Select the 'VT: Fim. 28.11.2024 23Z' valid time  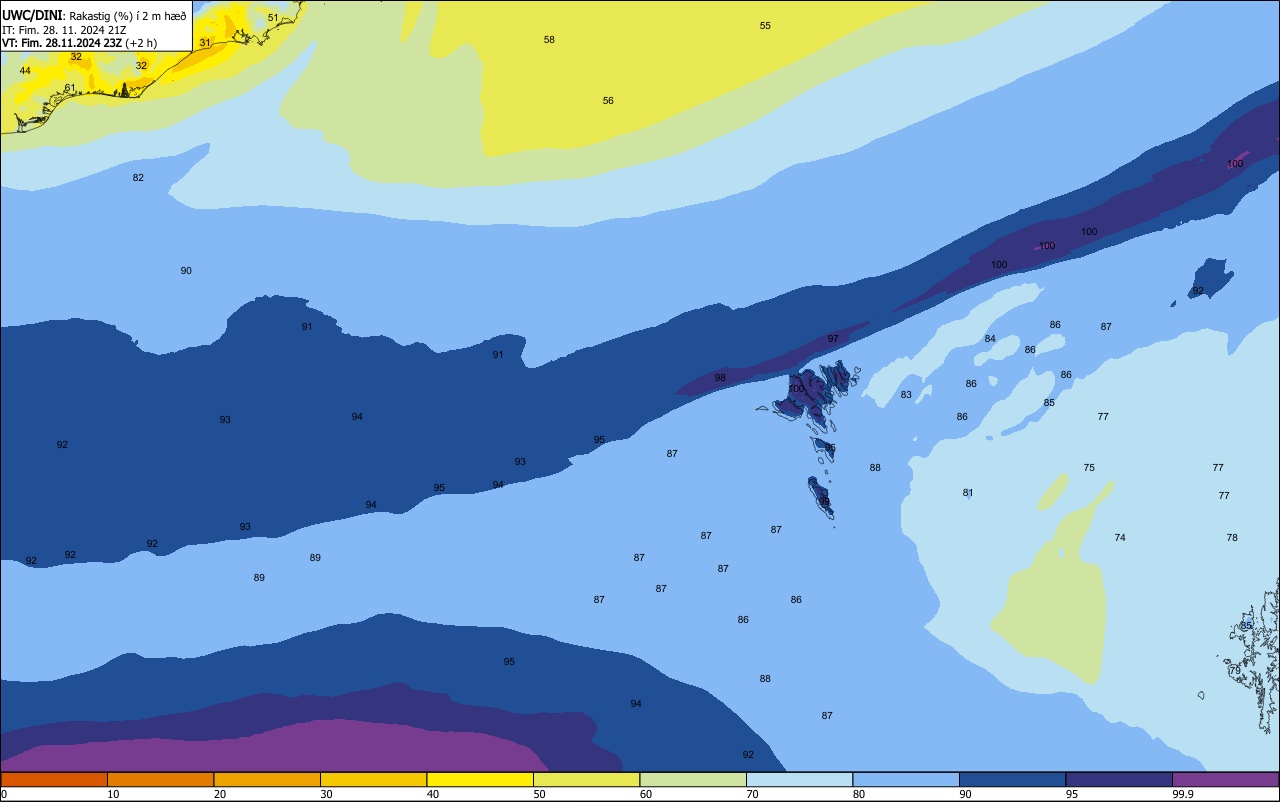pyautogui.click(x=62, y=43)
